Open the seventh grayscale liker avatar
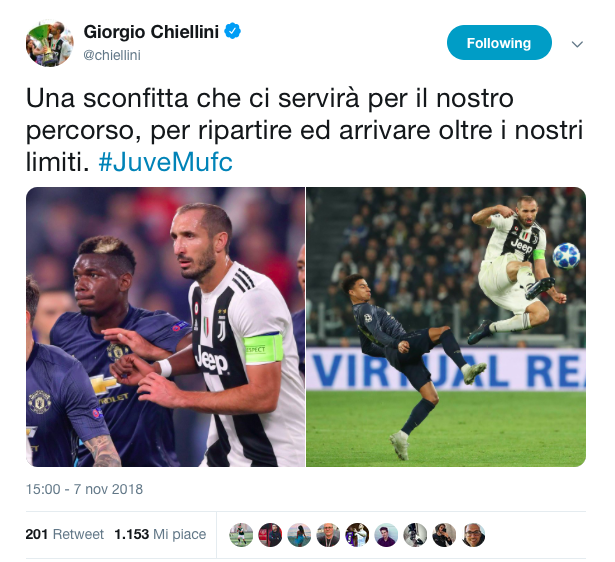Image resolution: width=615 pixels, height=562 pixels. (415, 535)
